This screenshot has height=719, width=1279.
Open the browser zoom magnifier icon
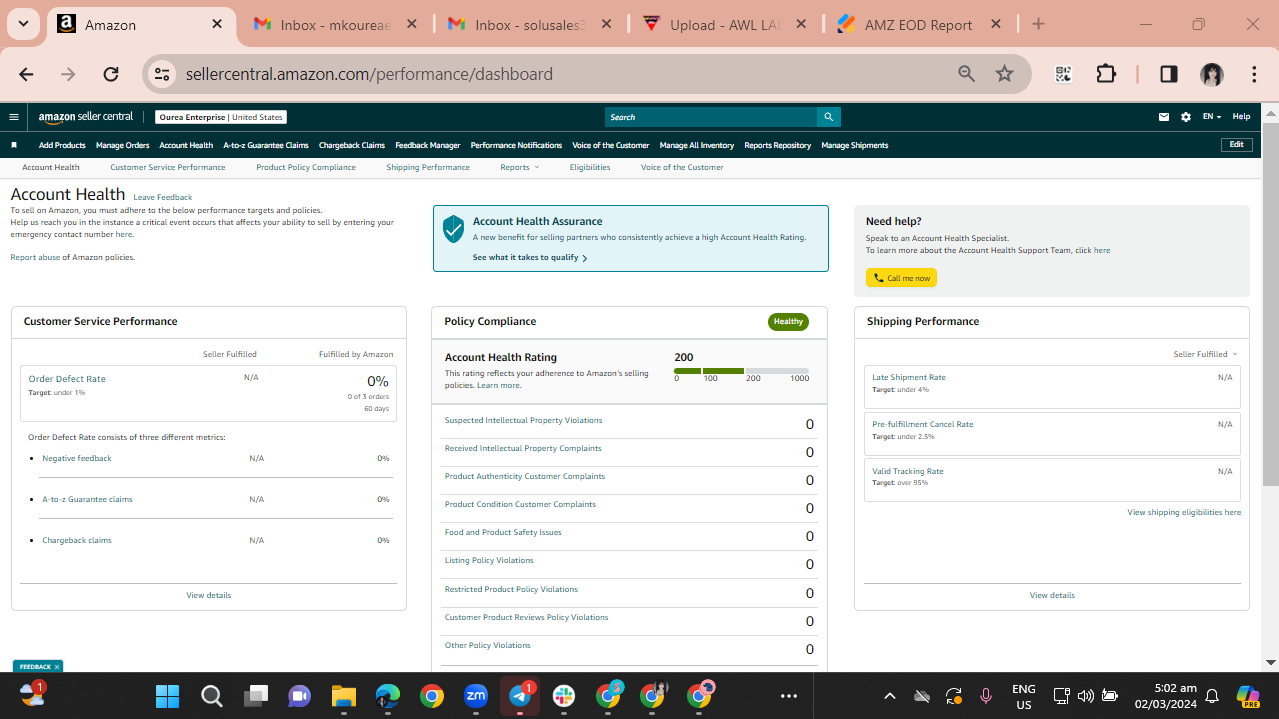[966, 74]
